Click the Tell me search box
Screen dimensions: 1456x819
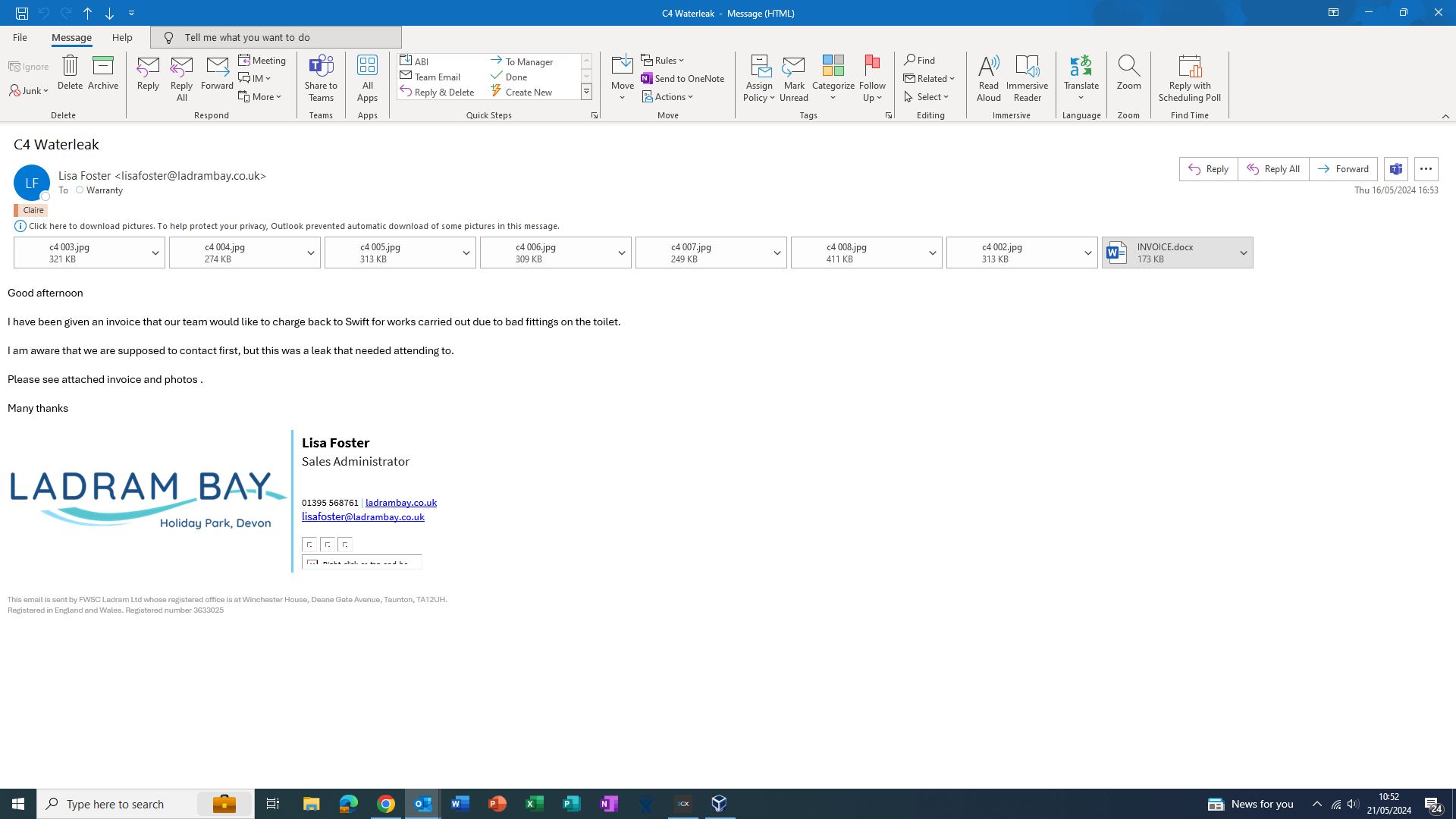[x=276, y=37]
